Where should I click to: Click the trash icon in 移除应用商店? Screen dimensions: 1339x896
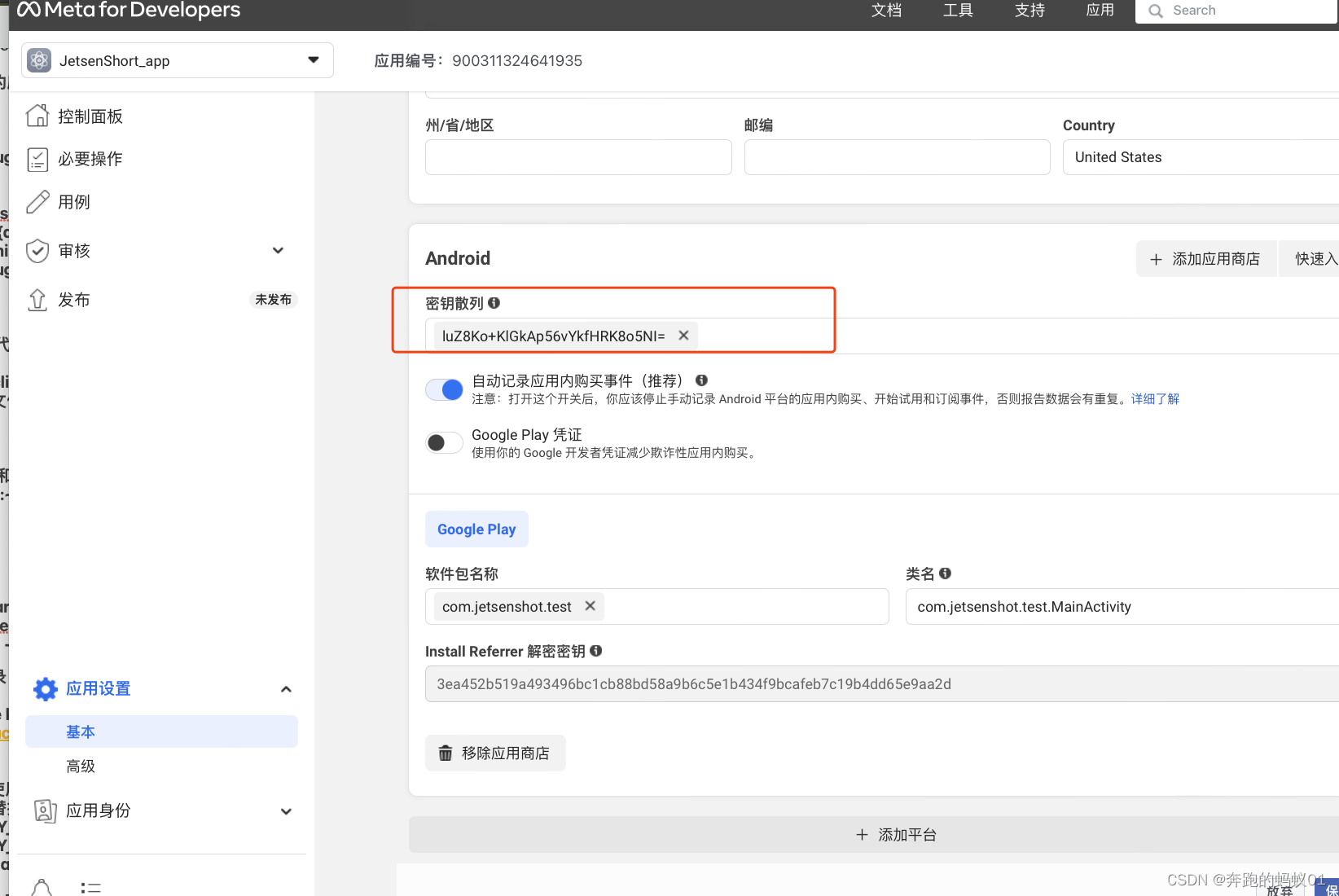[446, 753]
